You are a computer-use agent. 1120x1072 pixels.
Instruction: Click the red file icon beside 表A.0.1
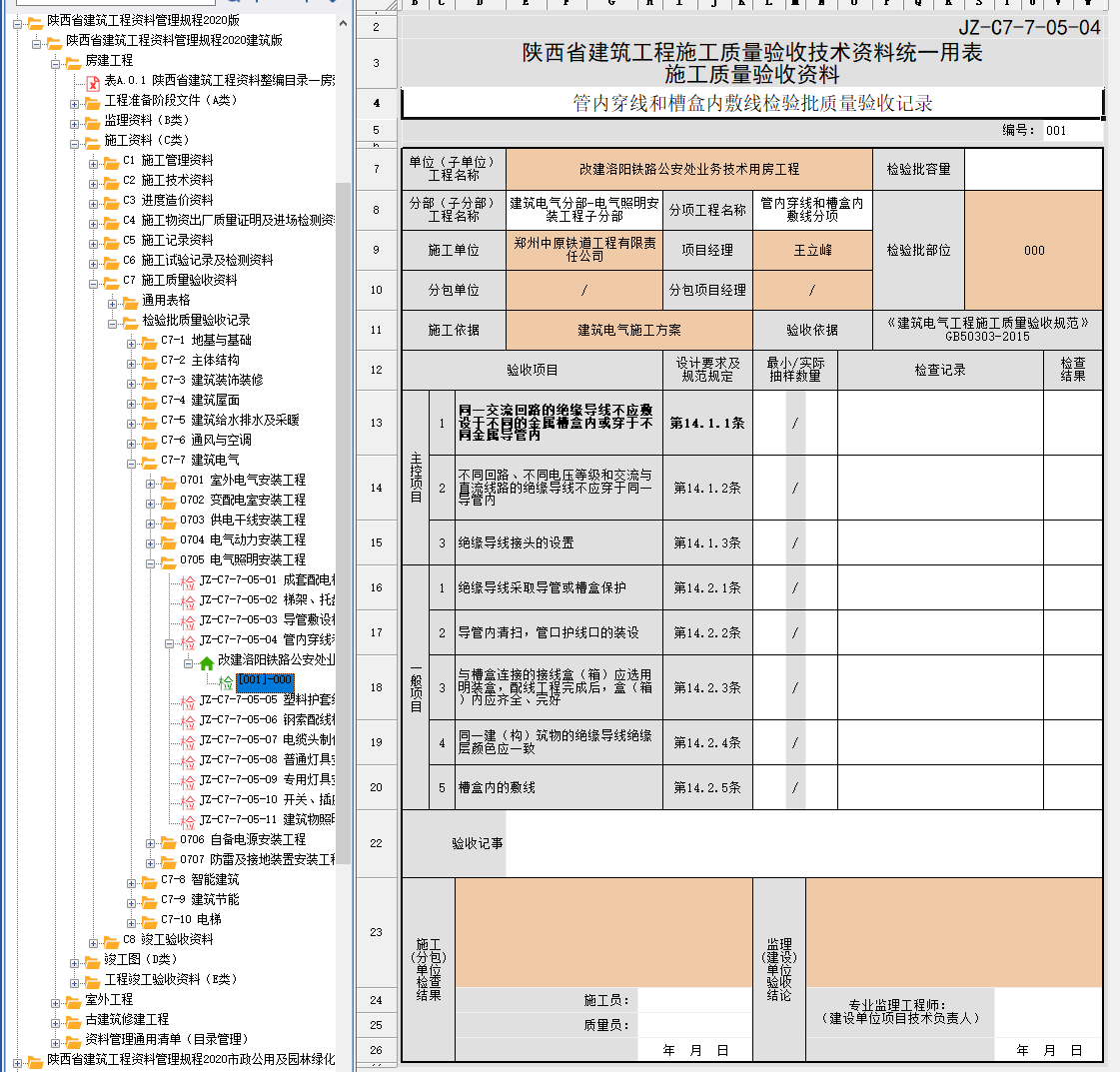[93, 81]
